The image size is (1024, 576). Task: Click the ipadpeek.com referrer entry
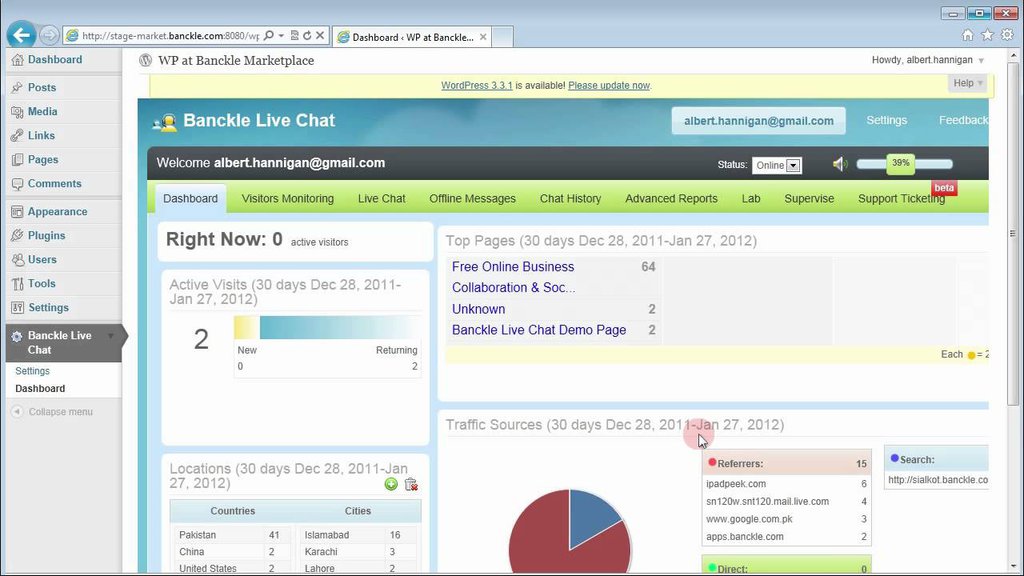tap(736, 484)
